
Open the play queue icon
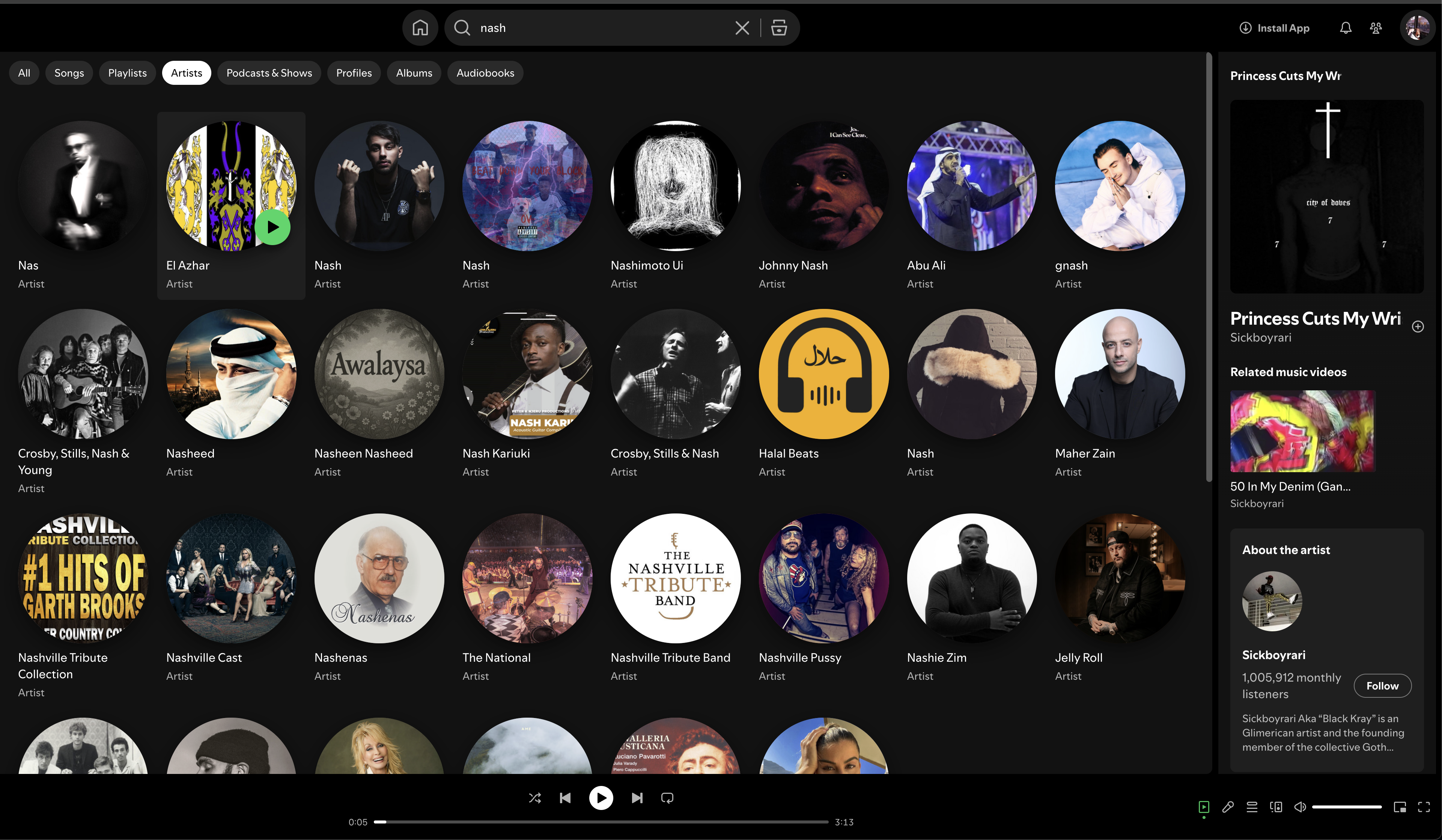[1251, 807]
